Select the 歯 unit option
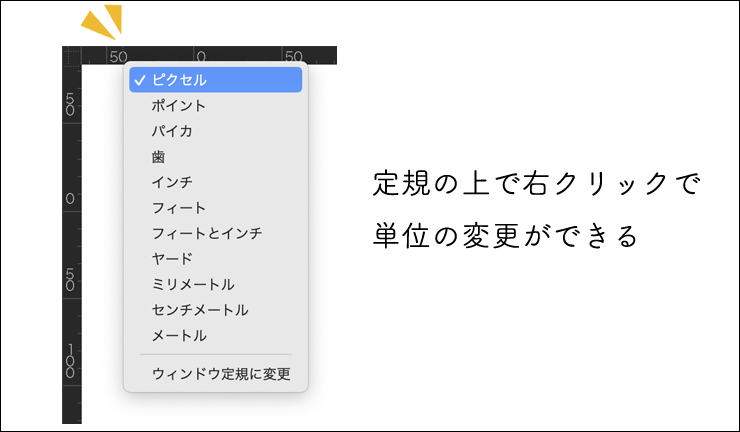Screen dimensions: 740x432 coord(159,157)
